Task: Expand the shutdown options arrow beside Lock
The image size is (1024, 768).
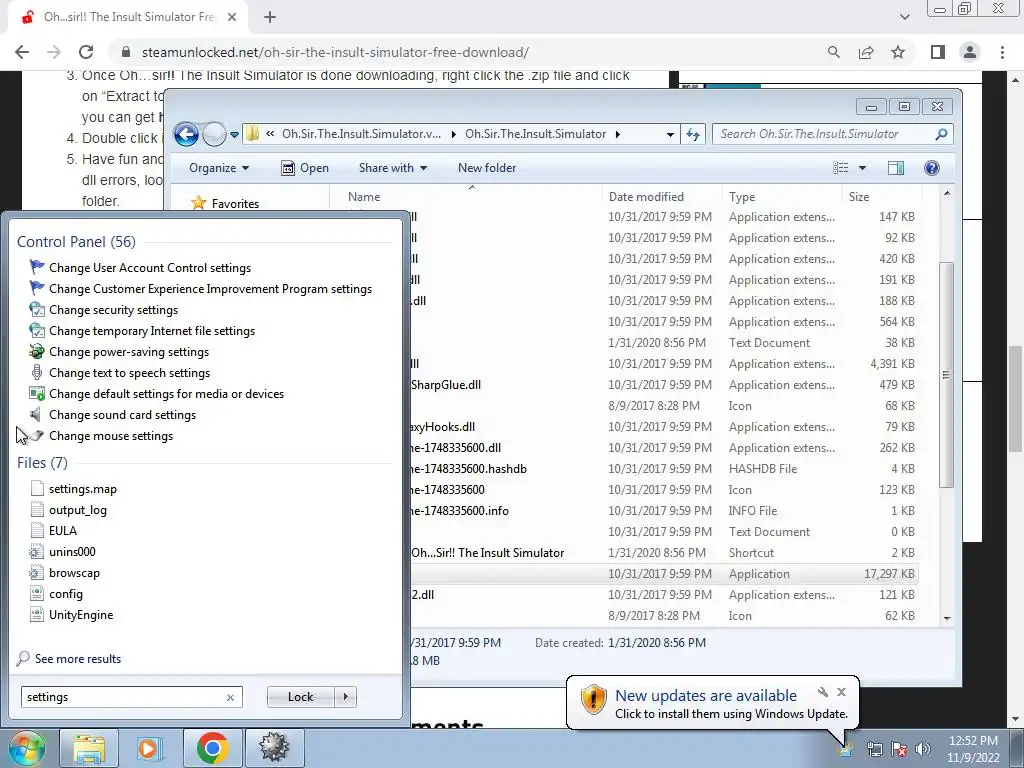Action: point(345,697)
